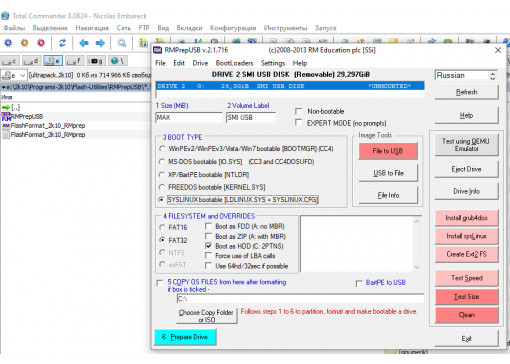Click the copy source path field C:\
Screen dimensions: 510x364
coord(300,299)
